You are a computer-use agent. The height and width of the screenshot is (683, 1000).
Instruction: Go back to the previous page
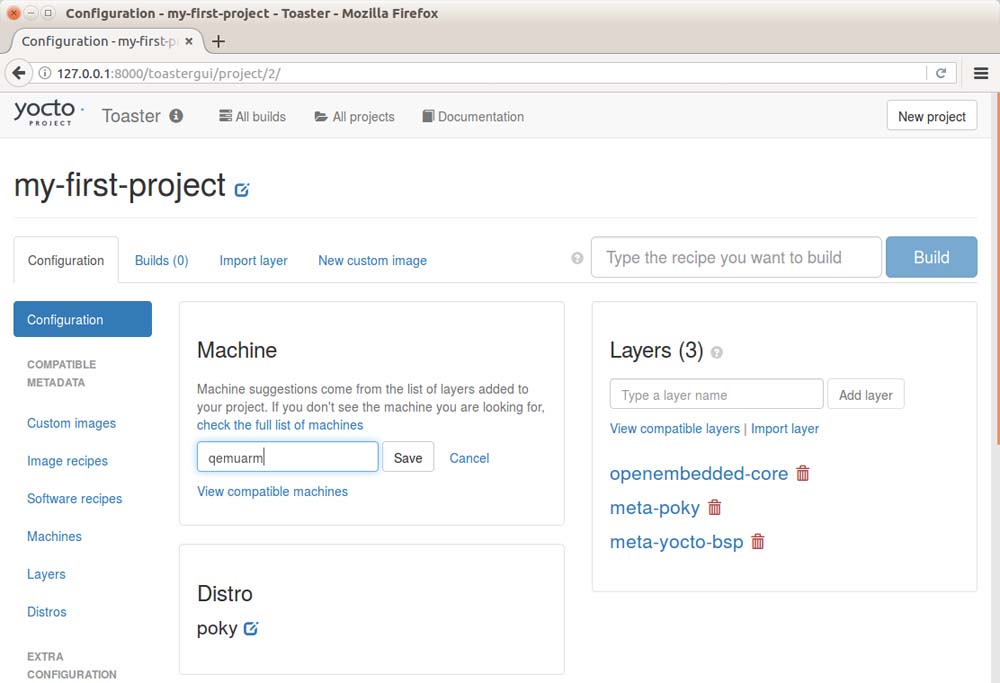19,73
